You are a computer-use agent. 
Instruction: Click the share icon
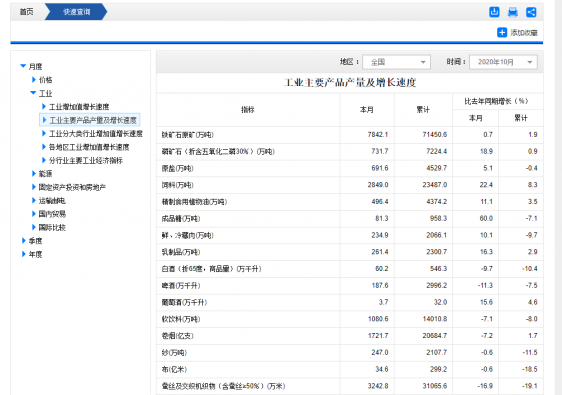[531, 12]
